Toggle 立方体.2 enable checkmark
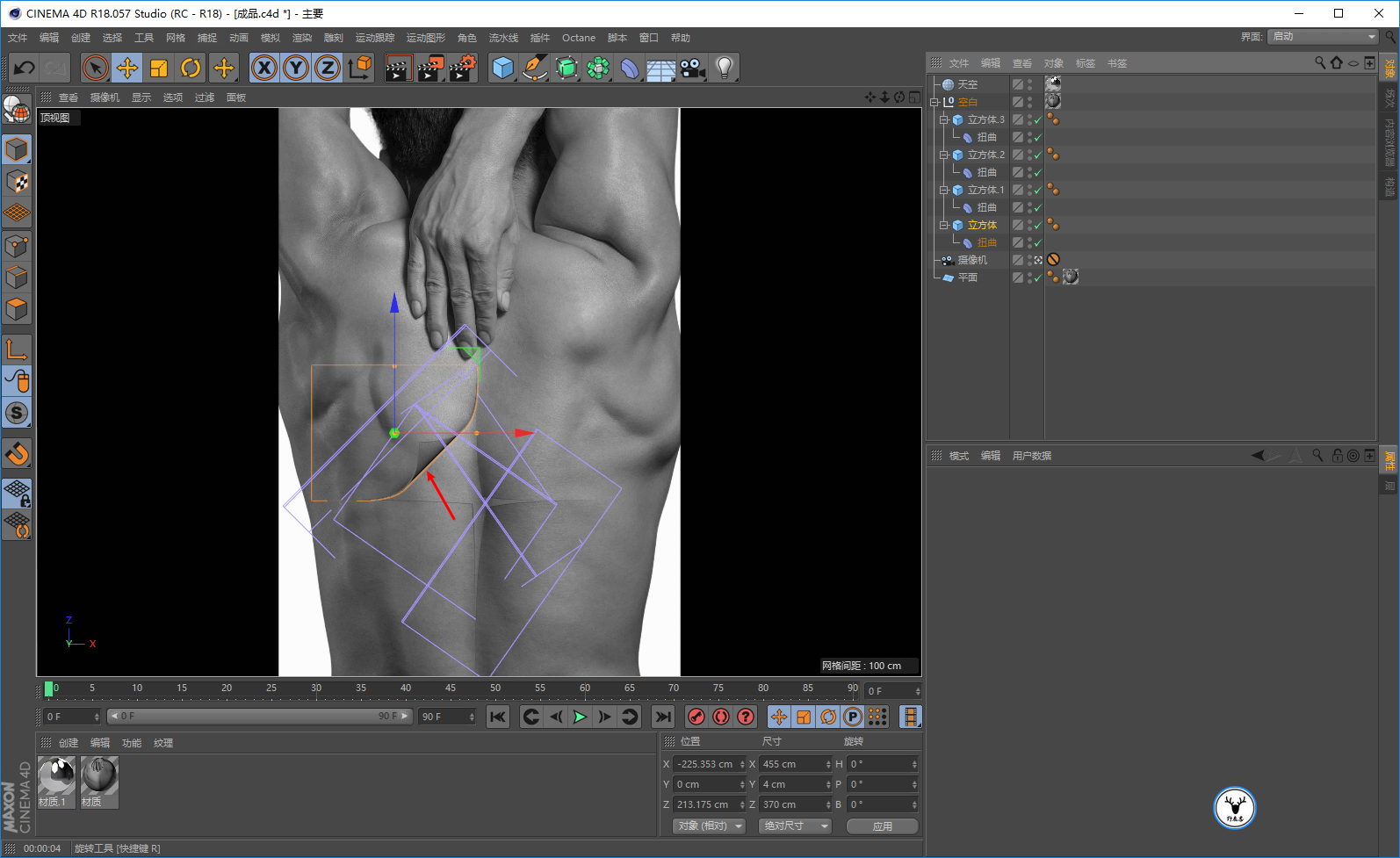The width and height of the screenshot is (1400, 858). [x=1038, y=155]
